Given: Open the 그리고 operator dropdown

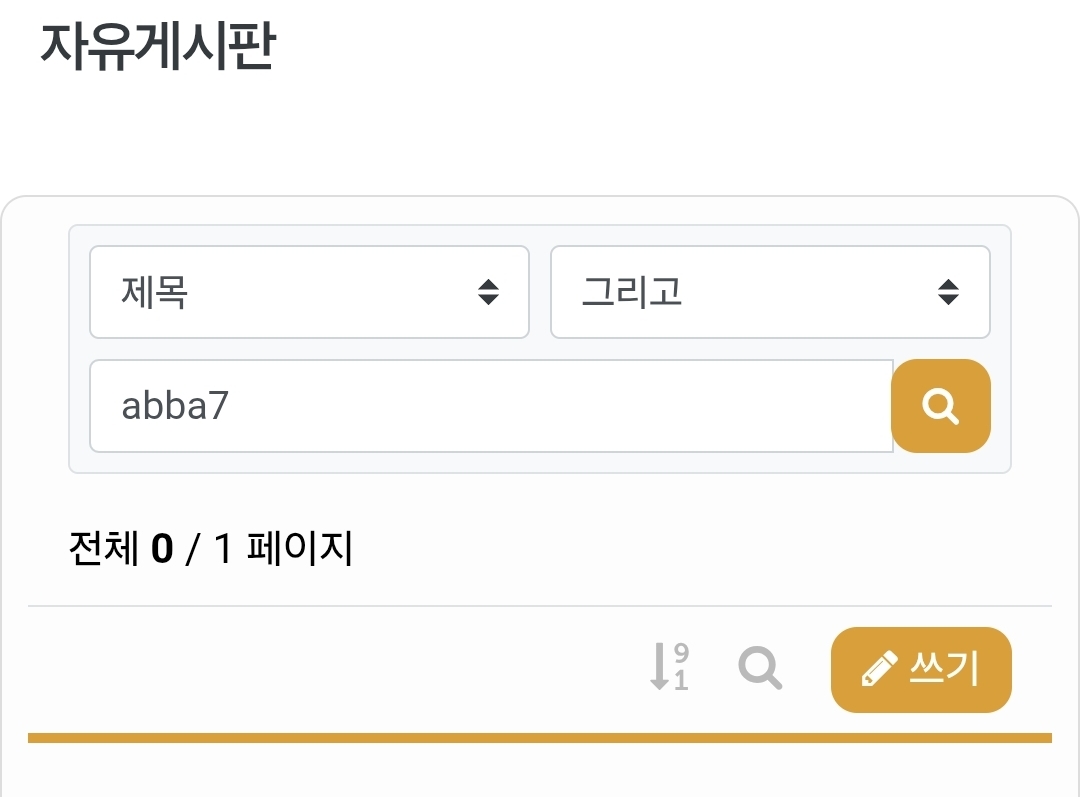Looking at the screenshot, I should (770, 292).
